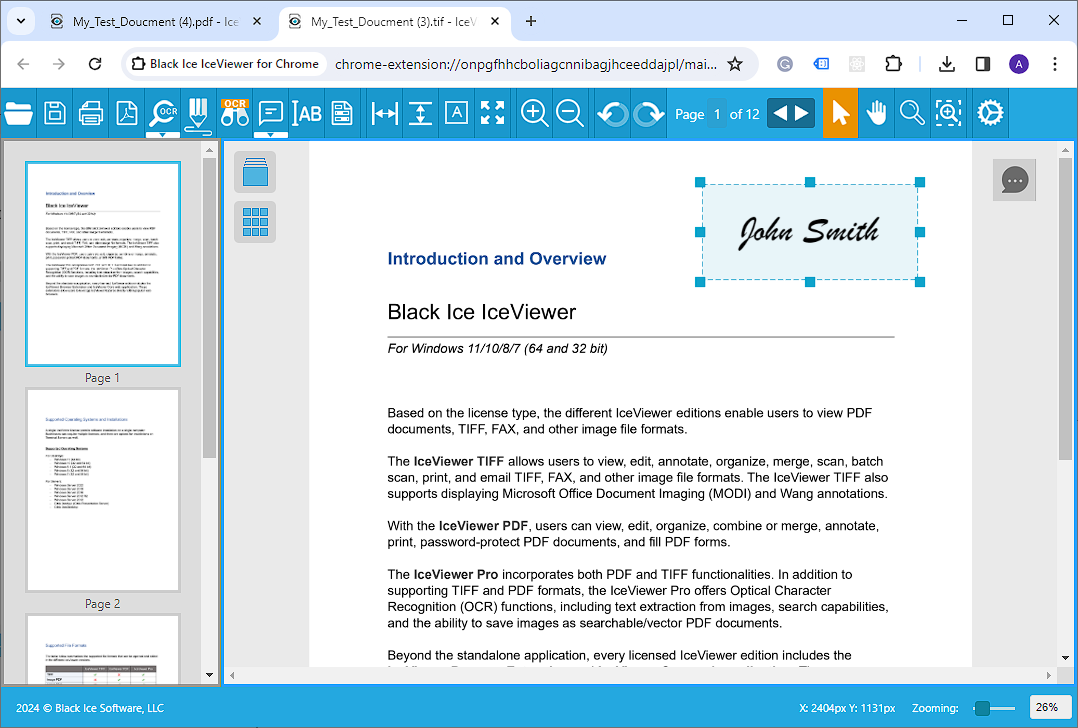This screenshot has height=728, width=1078.
Task: Select the zoom-to-region tool
Action: [948, 113]
